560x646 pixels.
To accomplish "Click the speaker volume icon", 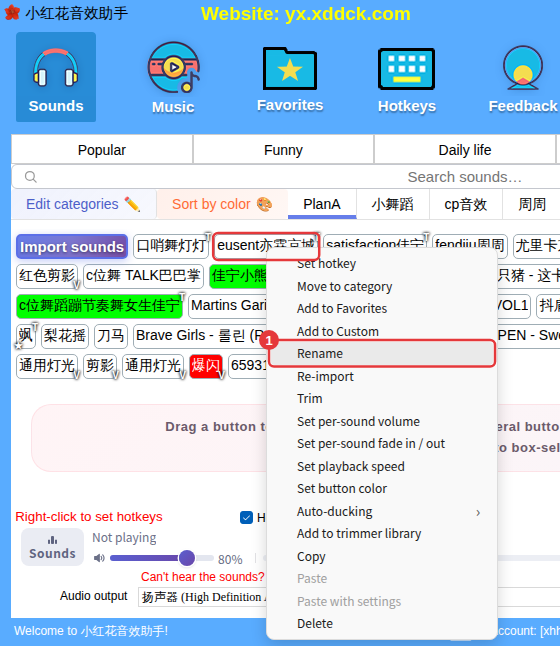I will [99, 558].
